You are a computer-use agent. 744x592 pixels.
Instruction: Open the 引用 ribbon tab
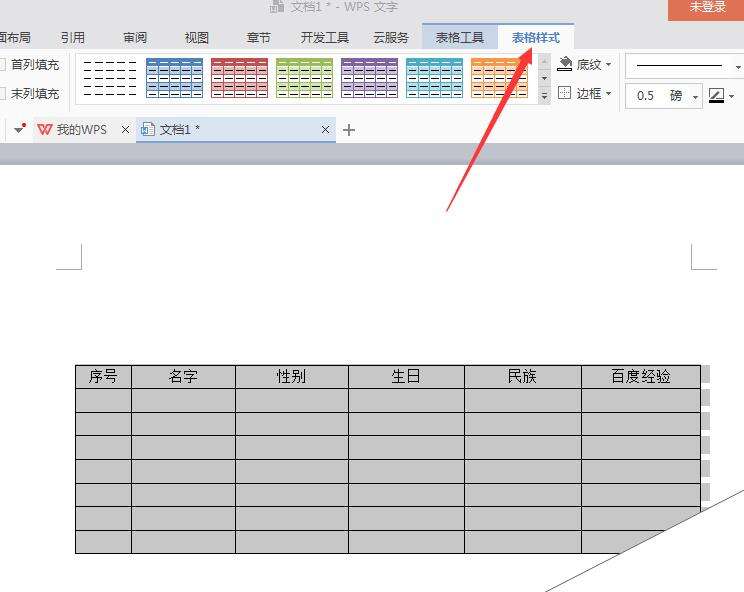pyautogui.click(x=73, y=38)
